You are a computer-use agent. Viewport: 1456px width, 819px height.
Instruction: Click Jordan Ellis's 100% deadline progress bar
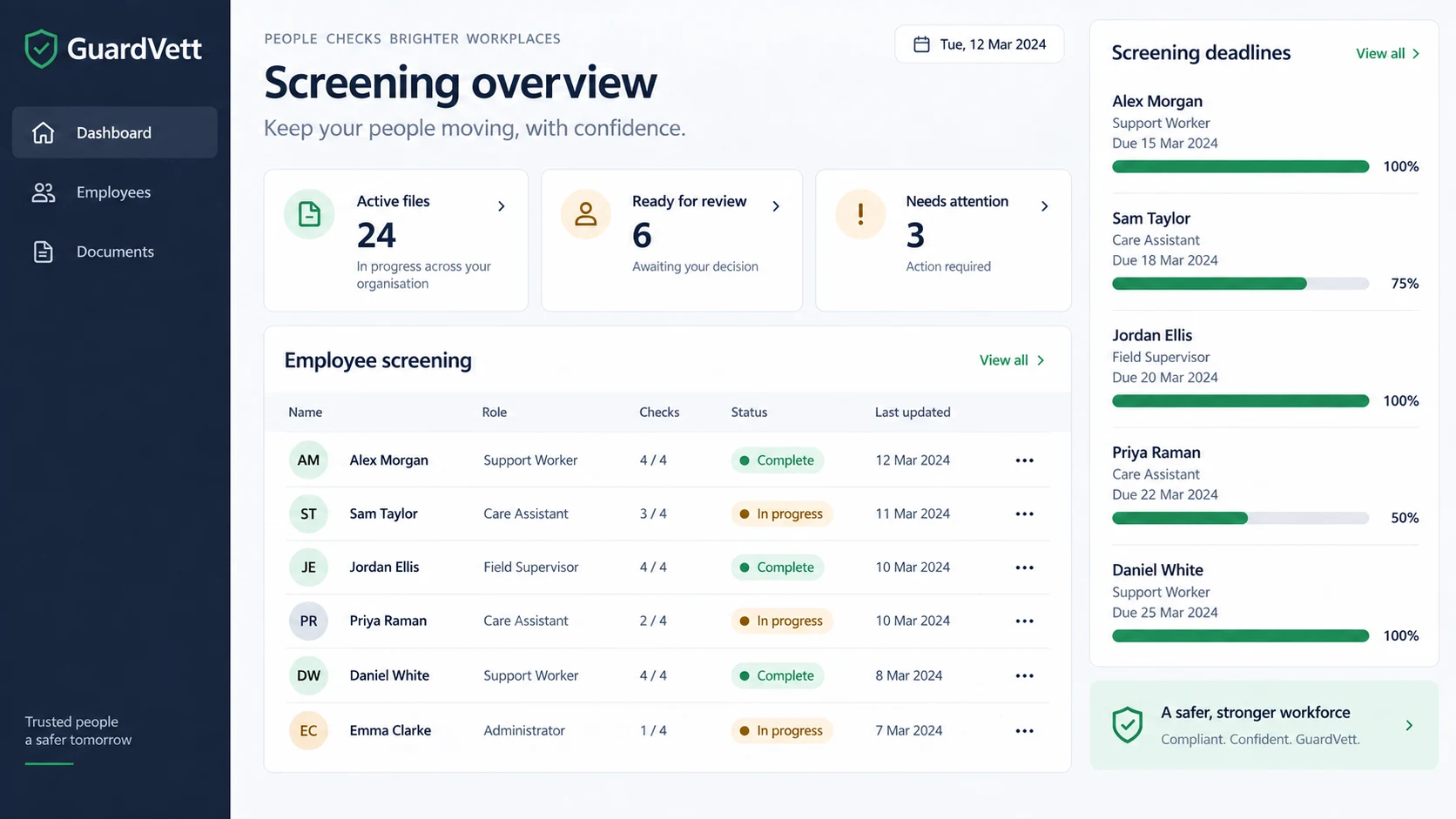coord(1240,401)
